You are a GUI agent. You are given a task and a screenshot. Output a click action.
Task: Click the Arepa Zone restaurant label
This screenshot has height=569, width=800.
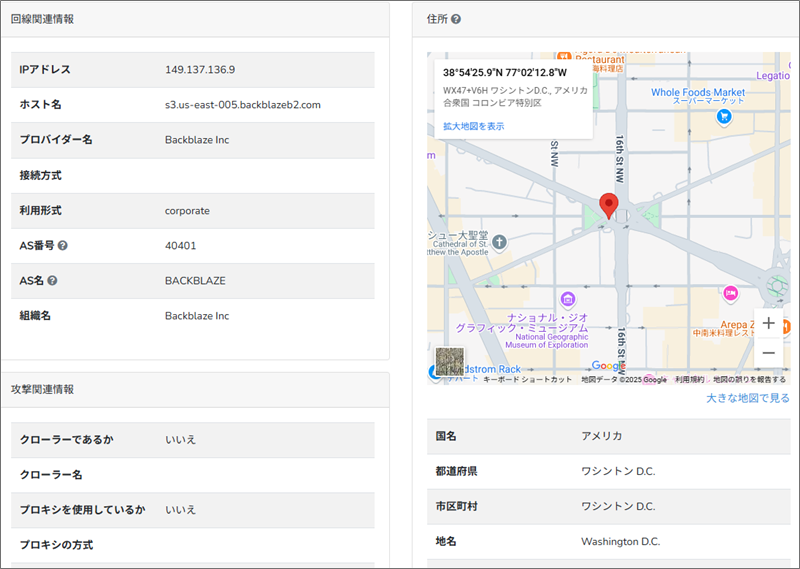(x=737, y=325)
